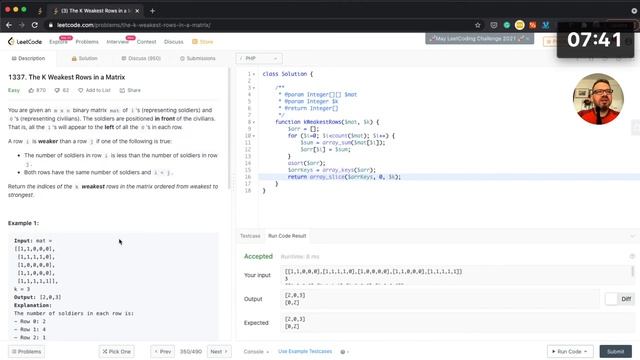640x360 pixels.
Task: Open the PHP language dropdown
Action: [x=259, y=58]
